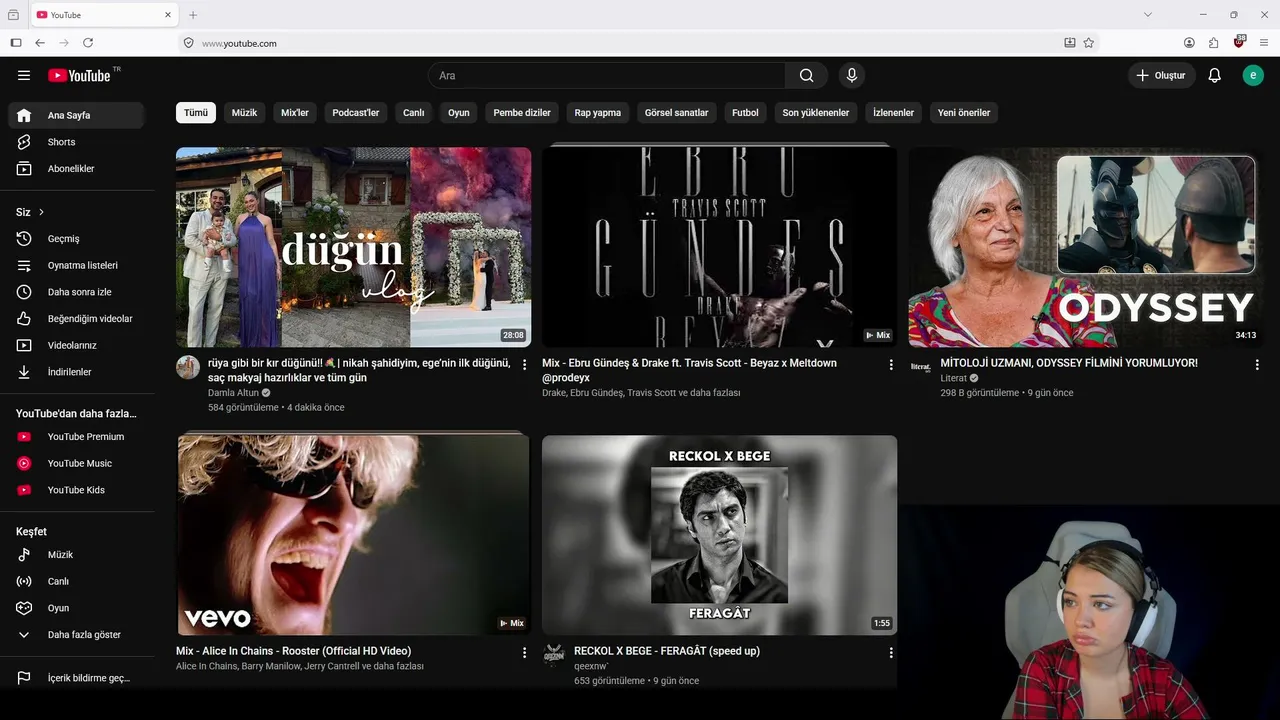The width and height of the screenshot is (1280, 720).
Task: Open options for düğün vlog video
Action: (524, 365)
